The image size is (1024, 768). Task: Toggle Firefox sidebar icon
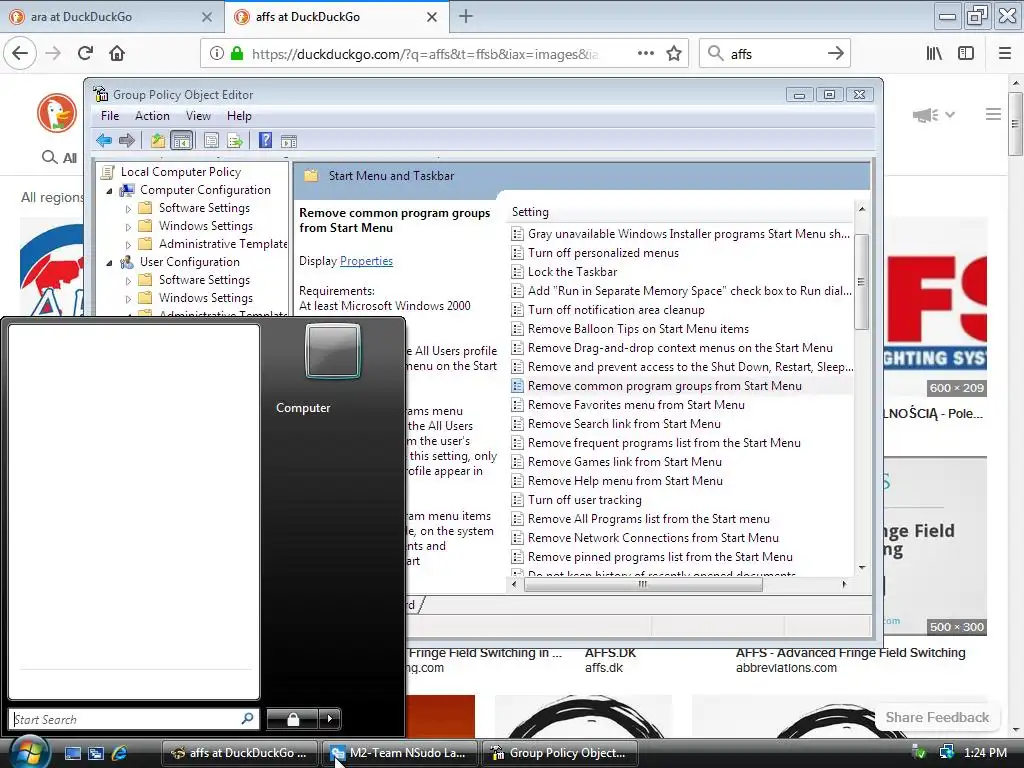(x=966, y=54)
